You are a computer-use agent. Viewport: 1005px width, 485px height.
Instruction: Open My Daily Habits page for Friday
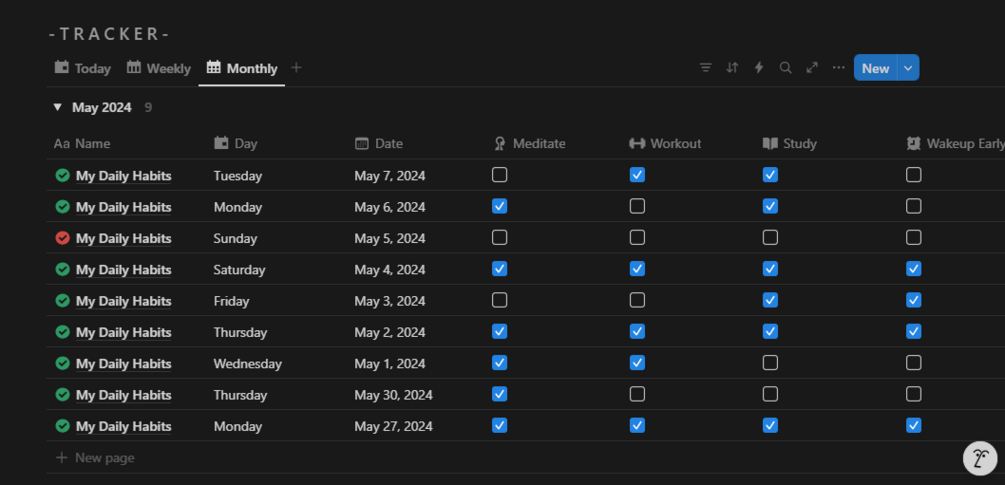[x=123, y=301]
